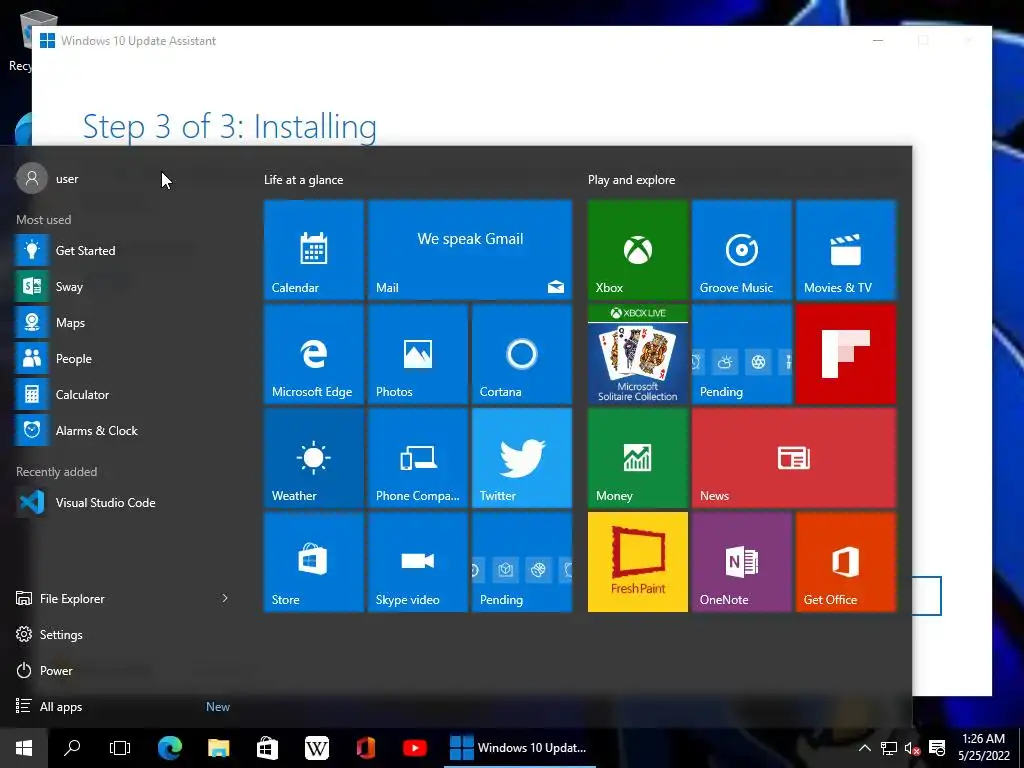This screenshot has width=1024, height=768.
Task: Open the Money tile
Action: (637, 458)
